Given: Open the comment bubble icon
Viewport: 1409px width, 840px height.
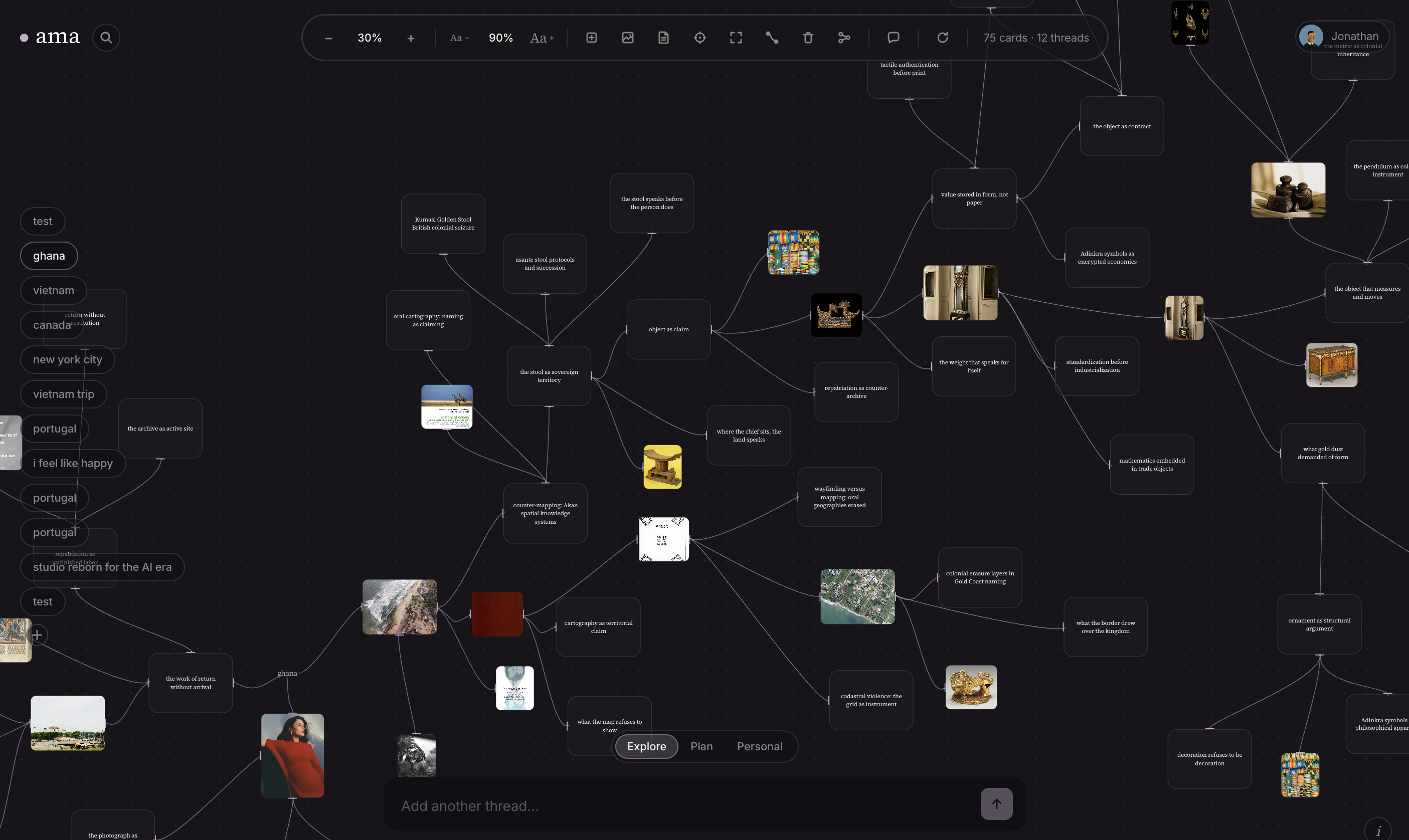Looking at the screenshot, I should click(x=893, y=38).
